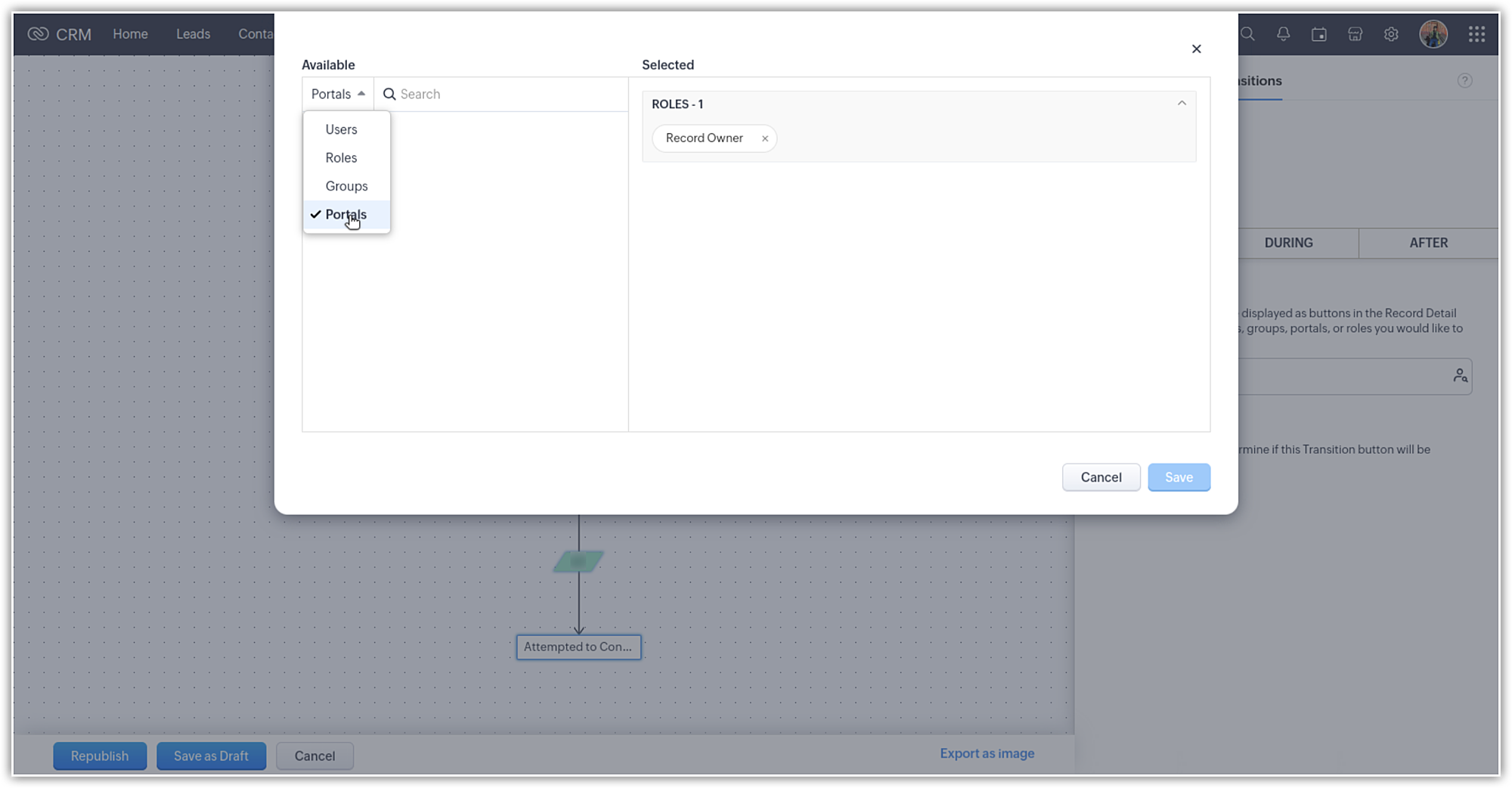Open the settings gear icon
Screen dimensions: 1512x788
point(1391,34)
